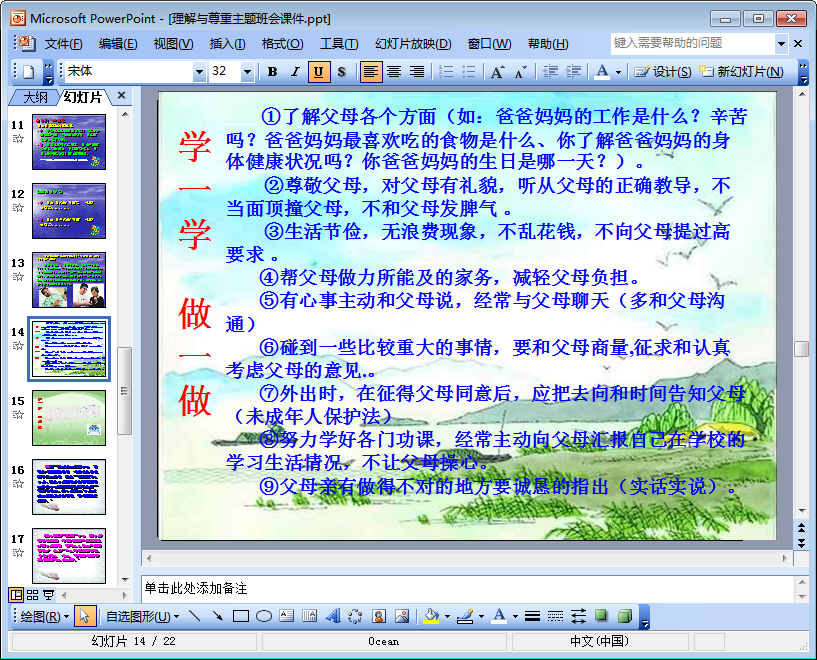Open font color dropdown in formatting toolbar
Image resolution: width=817 pixels, height=660 pixels.
[618, 72]
